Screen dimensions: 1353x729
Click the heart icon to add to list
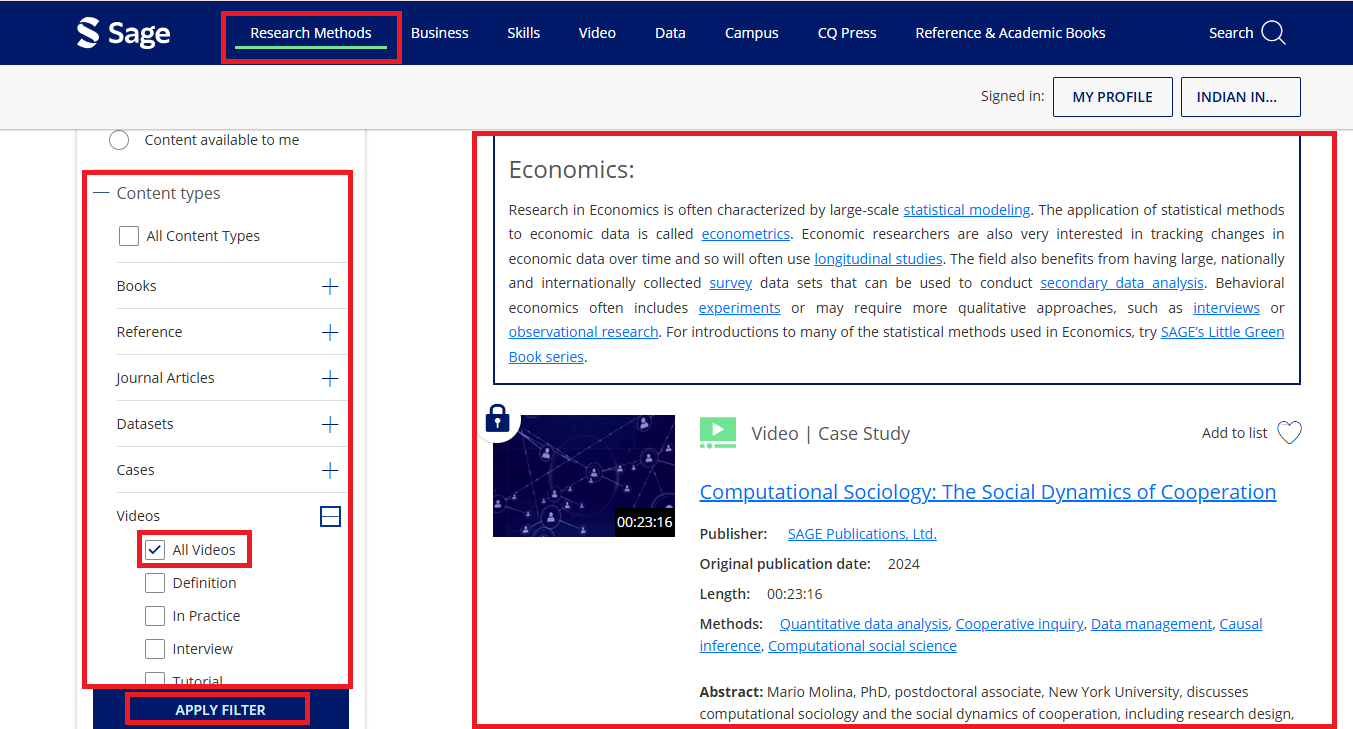tap(1289, 433)
